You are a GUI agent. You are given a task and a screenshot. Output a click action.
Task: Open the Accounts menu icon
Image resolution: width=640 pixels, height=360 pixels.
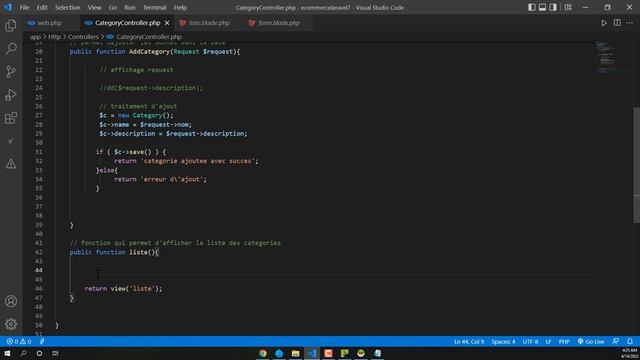point(11,301)
